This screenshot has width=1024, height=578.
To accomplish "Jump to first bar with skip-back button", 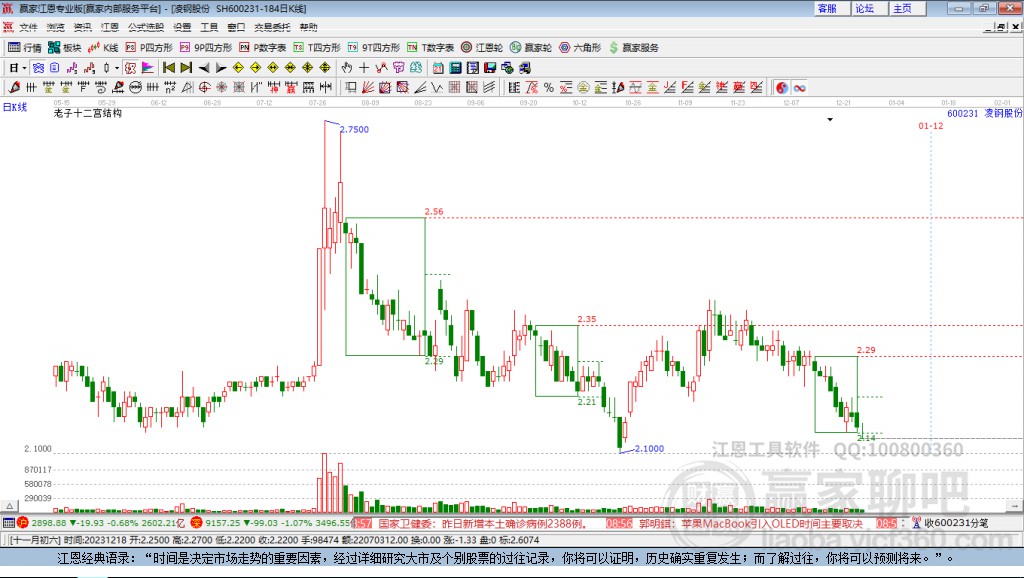I will click(x=168, y=68).
